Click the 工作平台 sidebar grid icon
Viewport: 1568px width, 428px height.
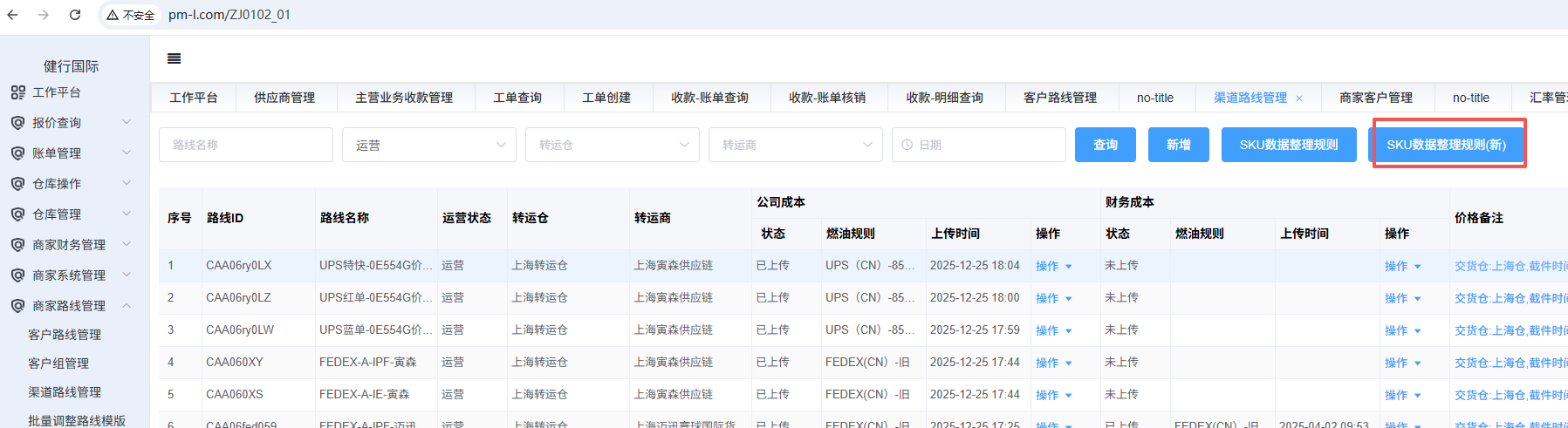17,92
